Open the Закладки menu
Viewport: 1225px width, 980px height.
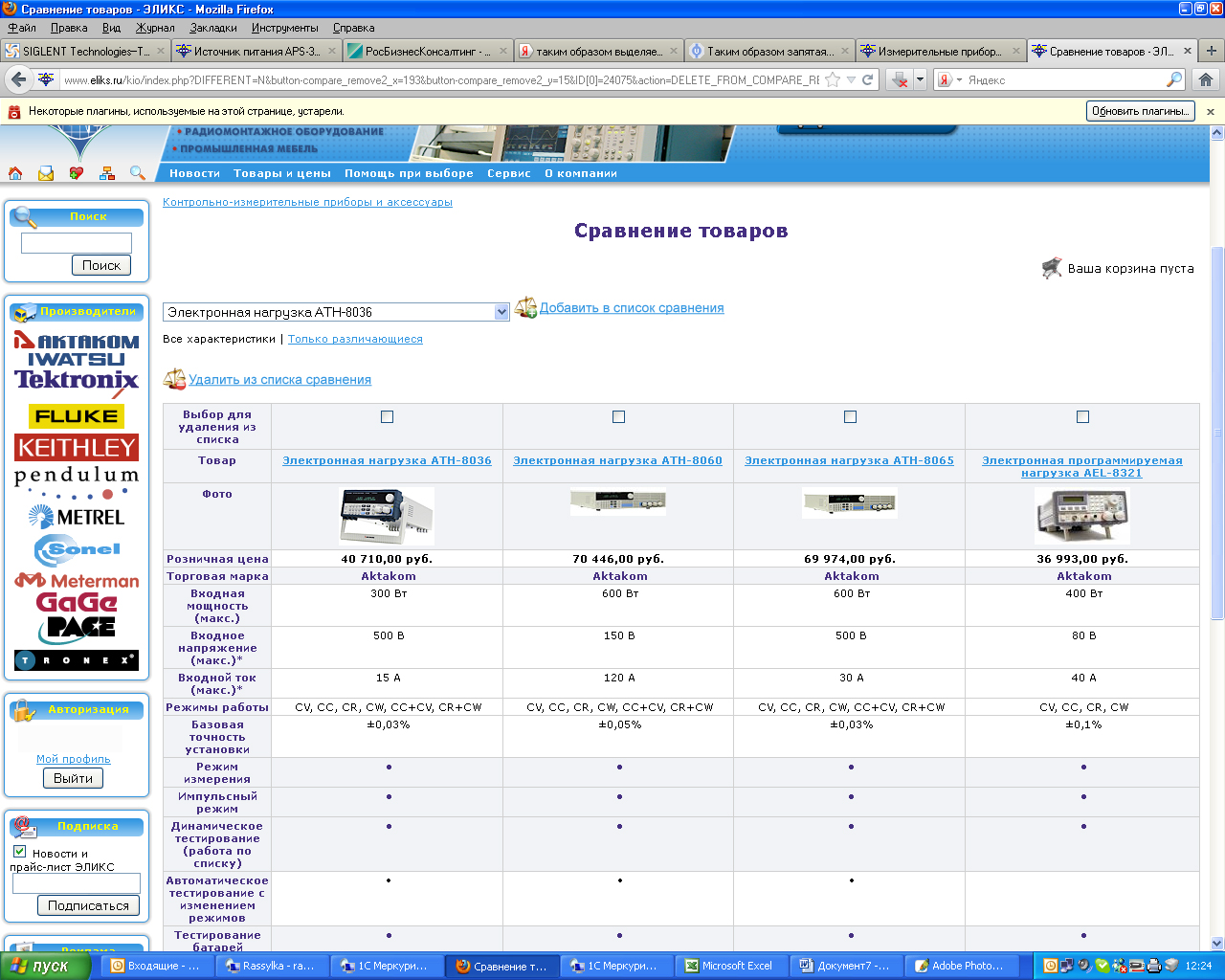point(213,28)
